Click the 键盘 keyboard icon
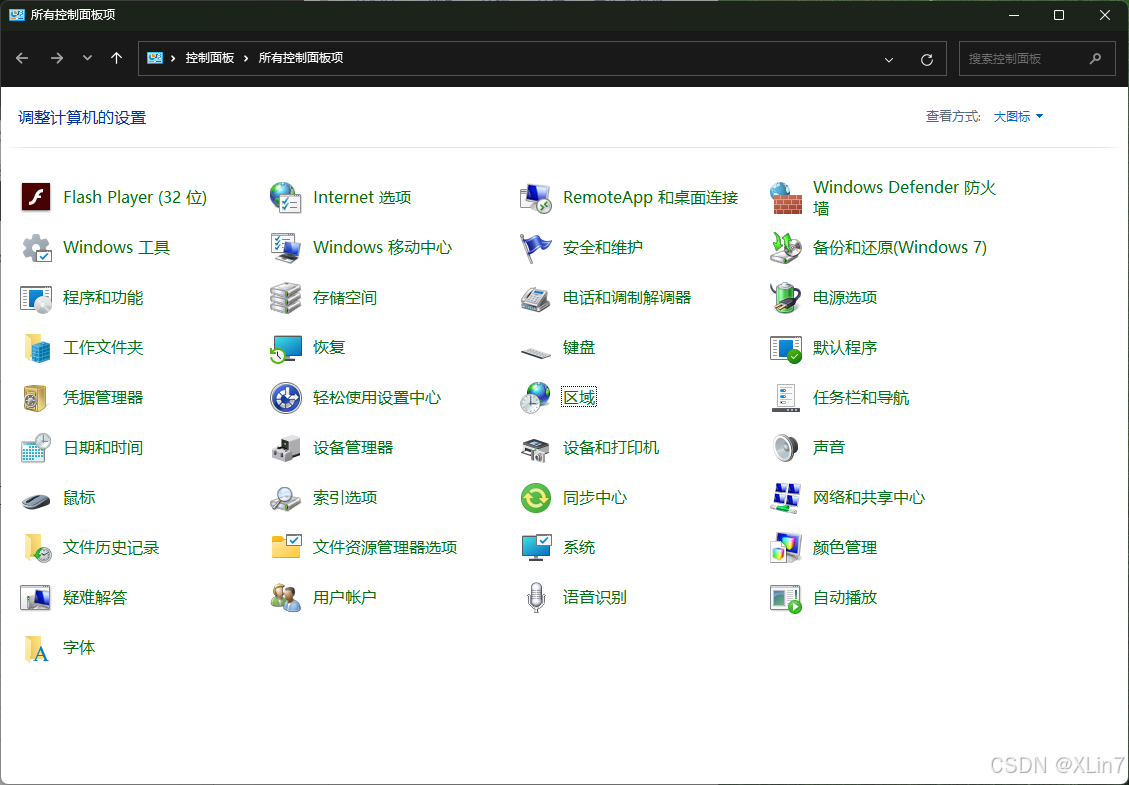The height and width of the screenshot is (785, 1129). tap(536, 352)
